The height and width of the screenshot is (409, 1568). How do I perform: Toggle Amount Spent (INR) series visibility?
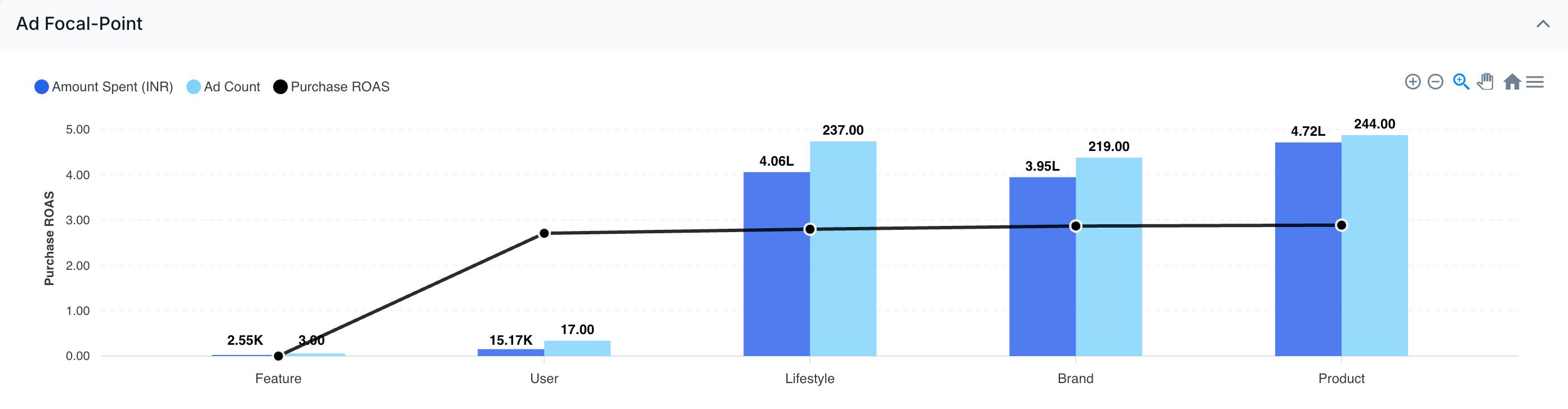[104, 87]
